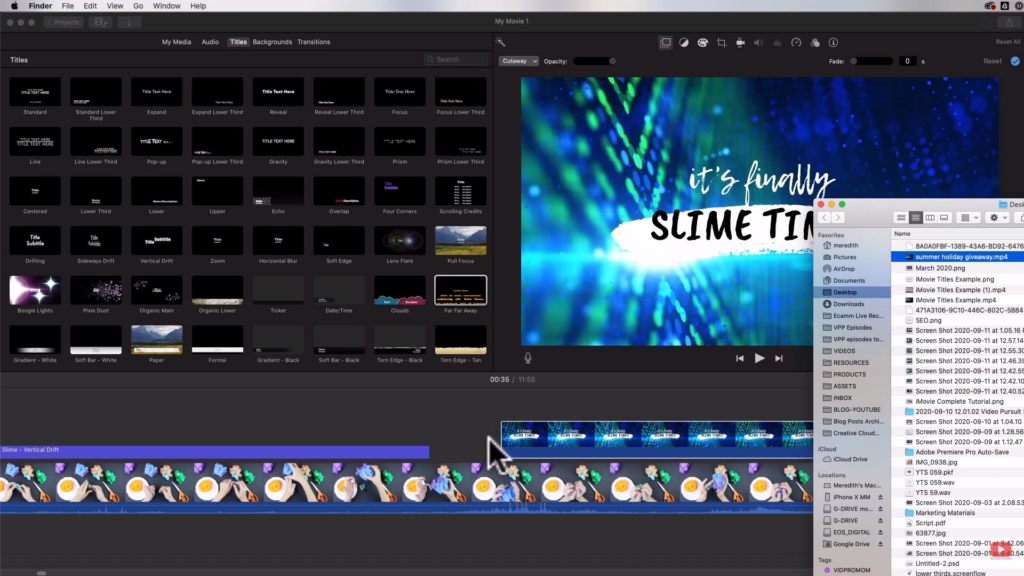Select the Boogie Lights title thumbnail
The height and width of the screenshot is (576, 1024).
(35, 290)
